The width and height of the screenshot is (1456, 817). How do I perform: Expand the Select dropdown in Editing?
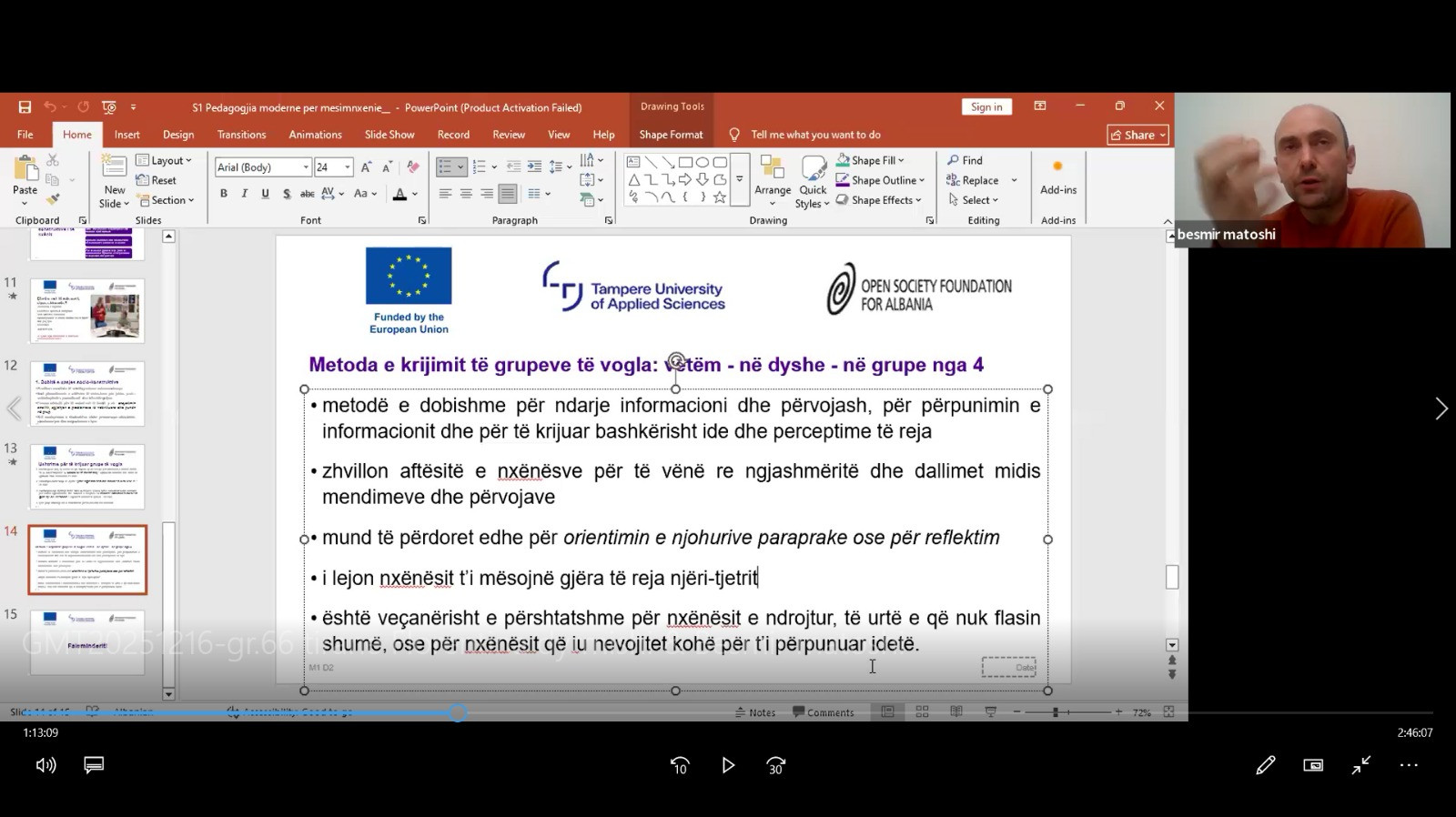tap(974, 200)
